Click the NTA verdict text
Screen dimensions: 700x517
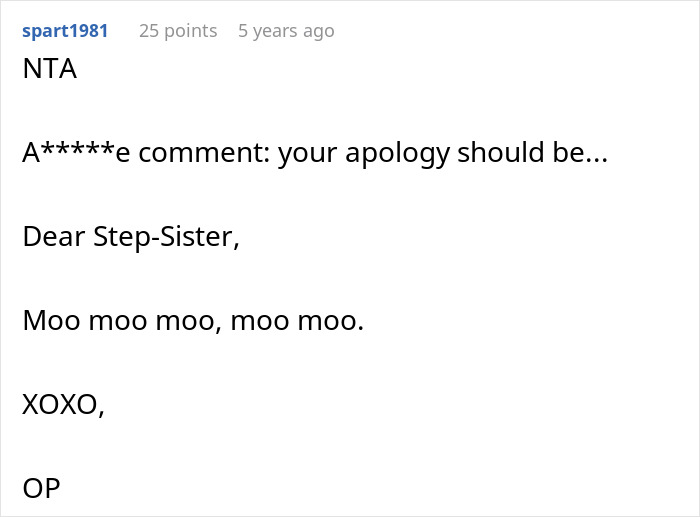pyautogui.click(x=49, y=70)
